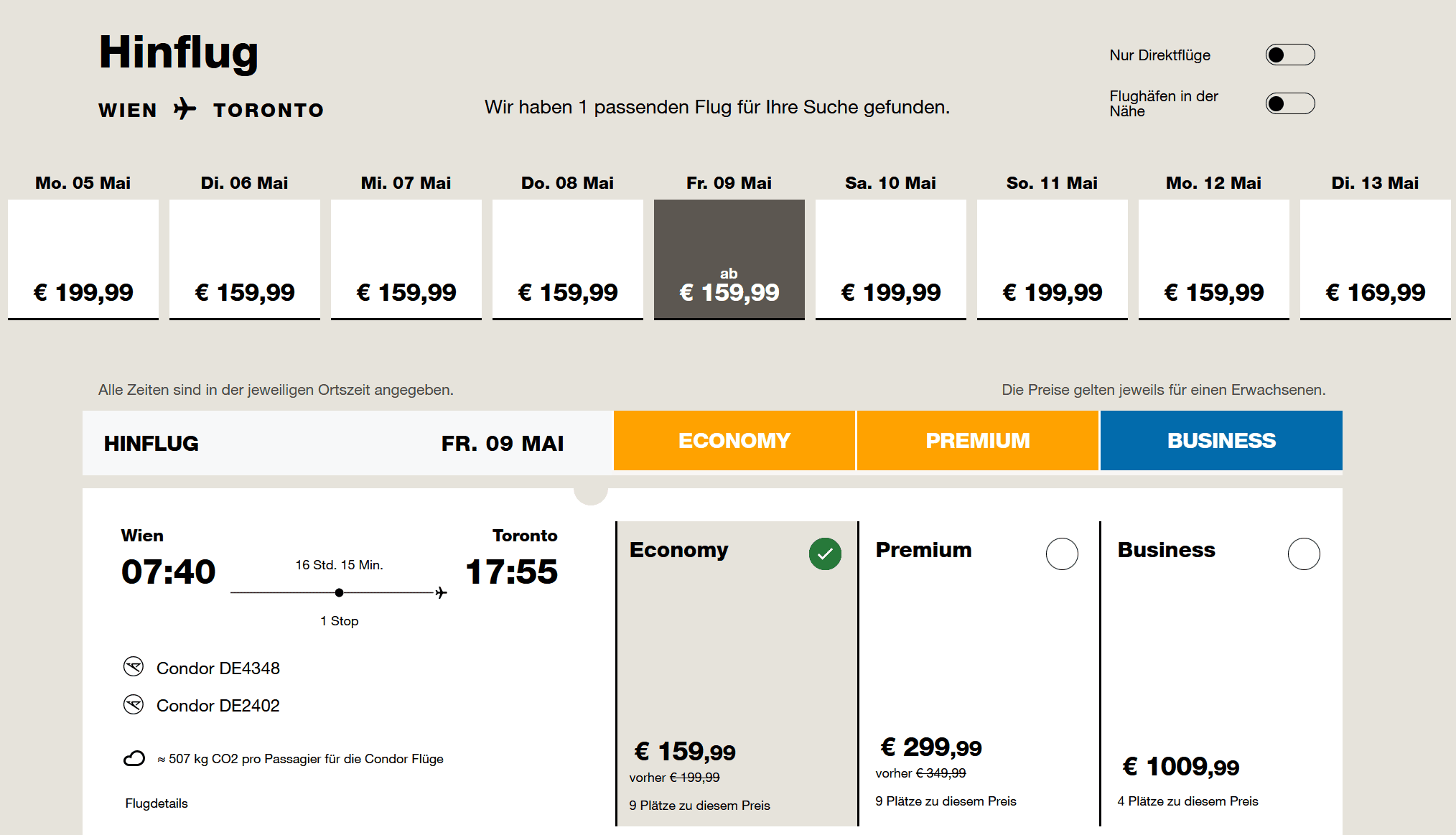Enable the Flughäfen in der Nähe switch

point(1289,103)
